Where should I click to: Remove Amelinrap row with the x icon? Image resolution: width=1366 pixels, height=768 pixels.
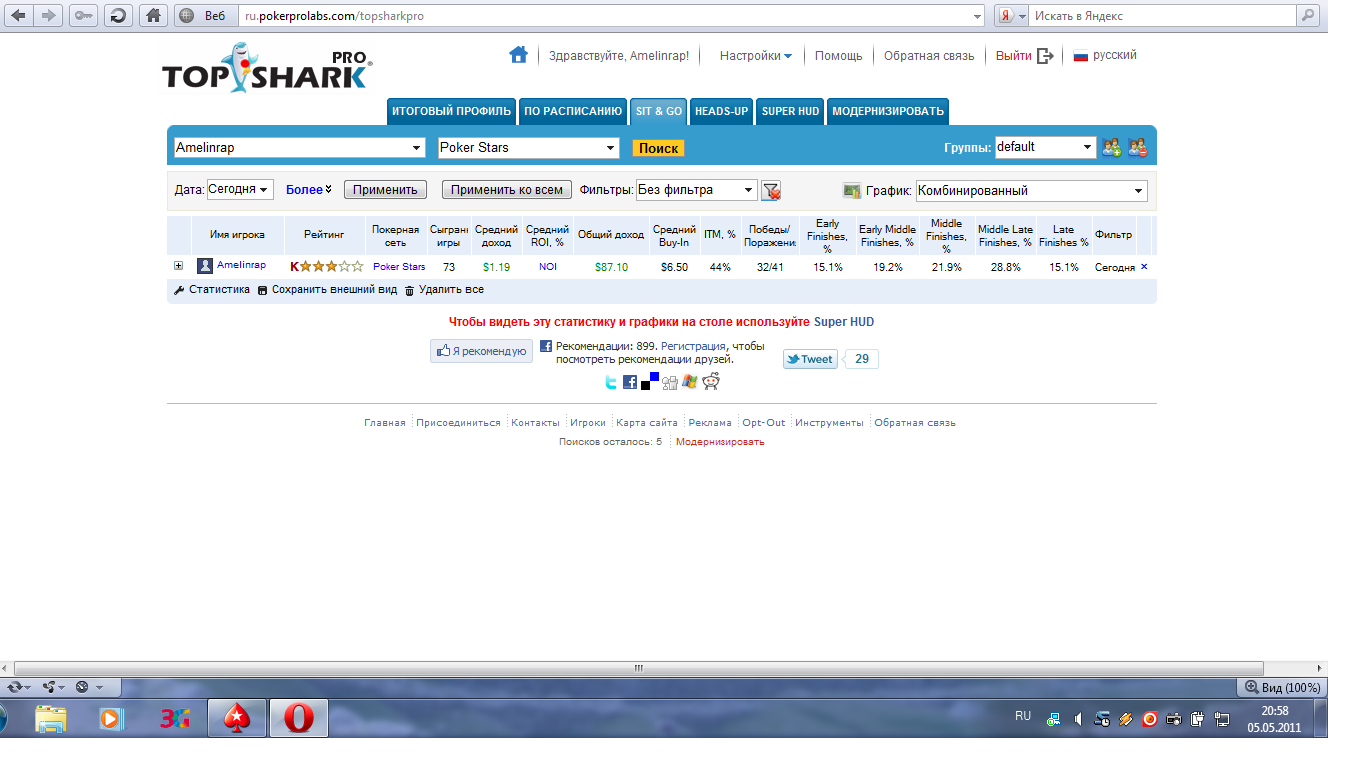(1144, 267)
